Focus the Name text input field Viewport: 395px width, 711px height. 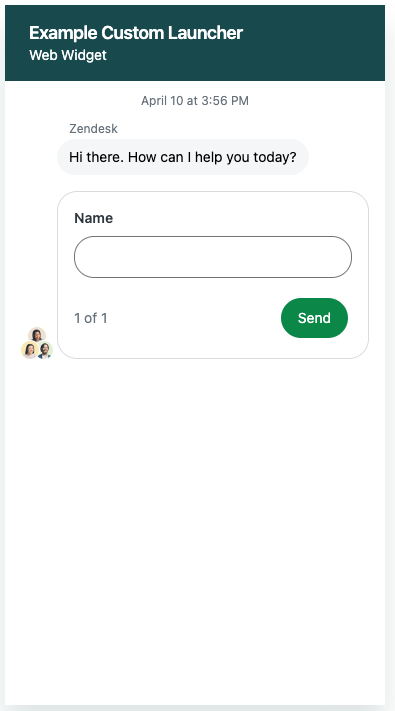coord(213,257)
